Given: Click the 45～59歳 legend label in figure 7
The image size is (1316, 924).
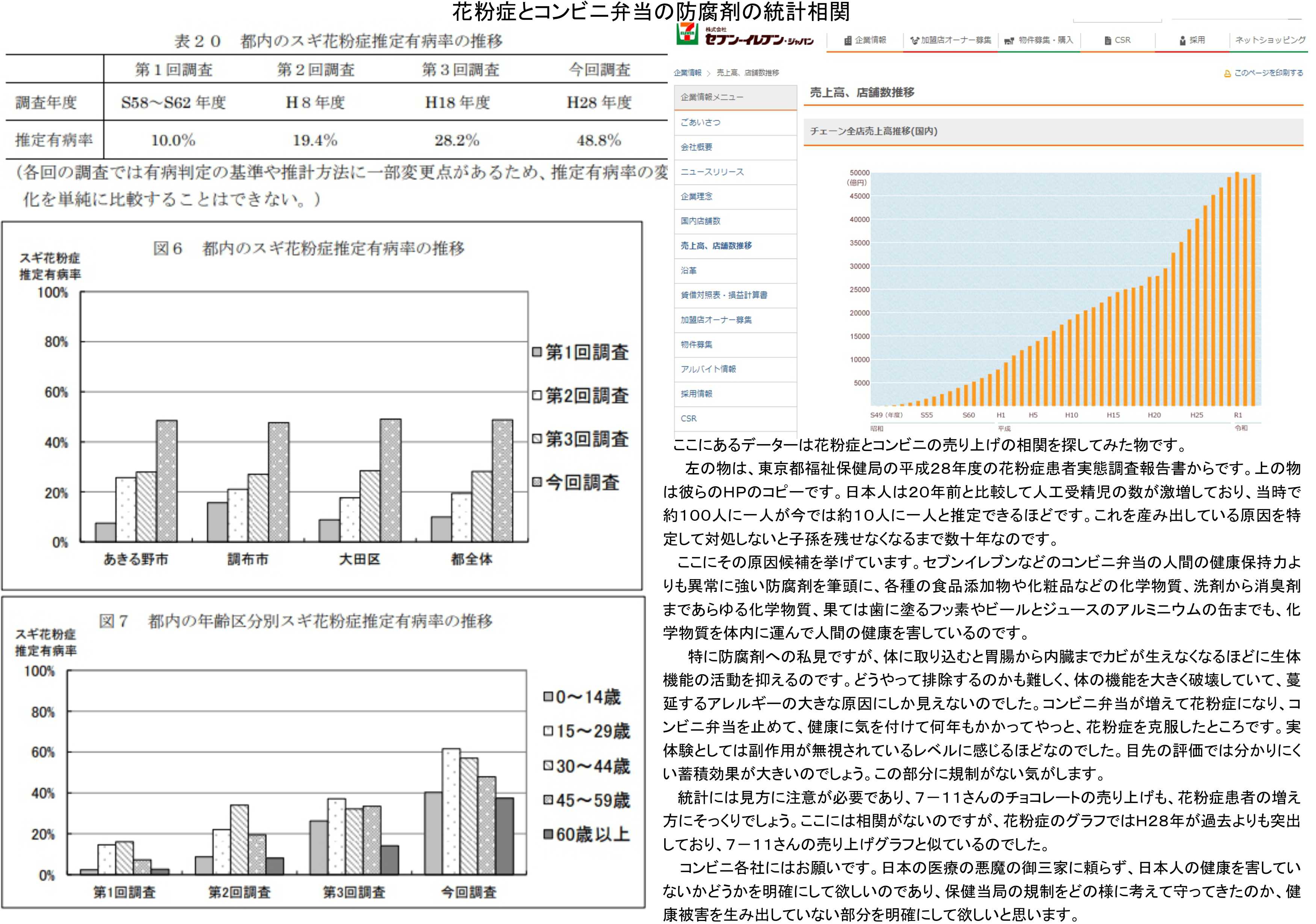Looking at the screenshot, I should (x=593, y=800).
